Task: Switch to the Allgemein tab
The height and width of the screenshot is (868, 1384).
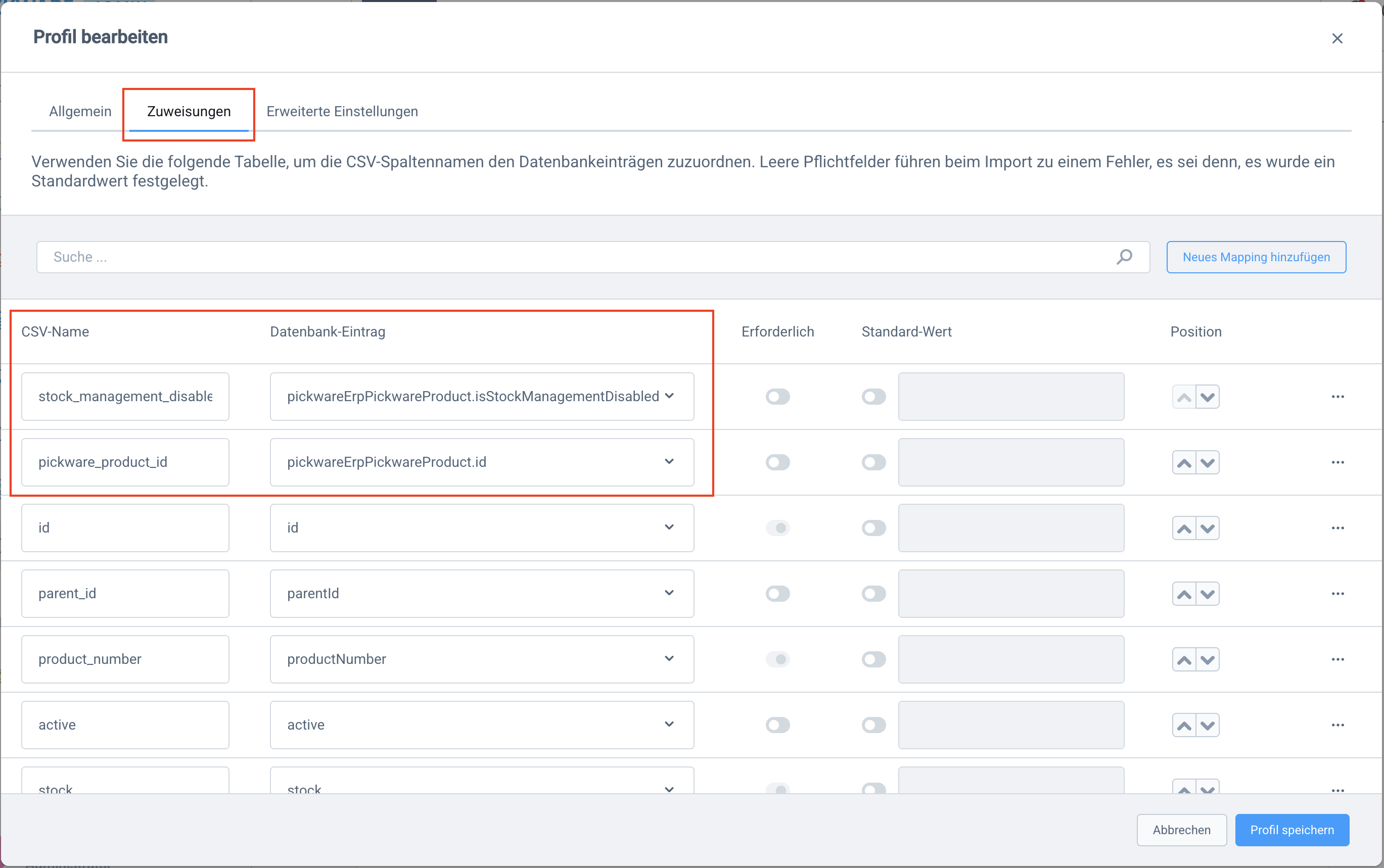Action: [x=80, y=111]
